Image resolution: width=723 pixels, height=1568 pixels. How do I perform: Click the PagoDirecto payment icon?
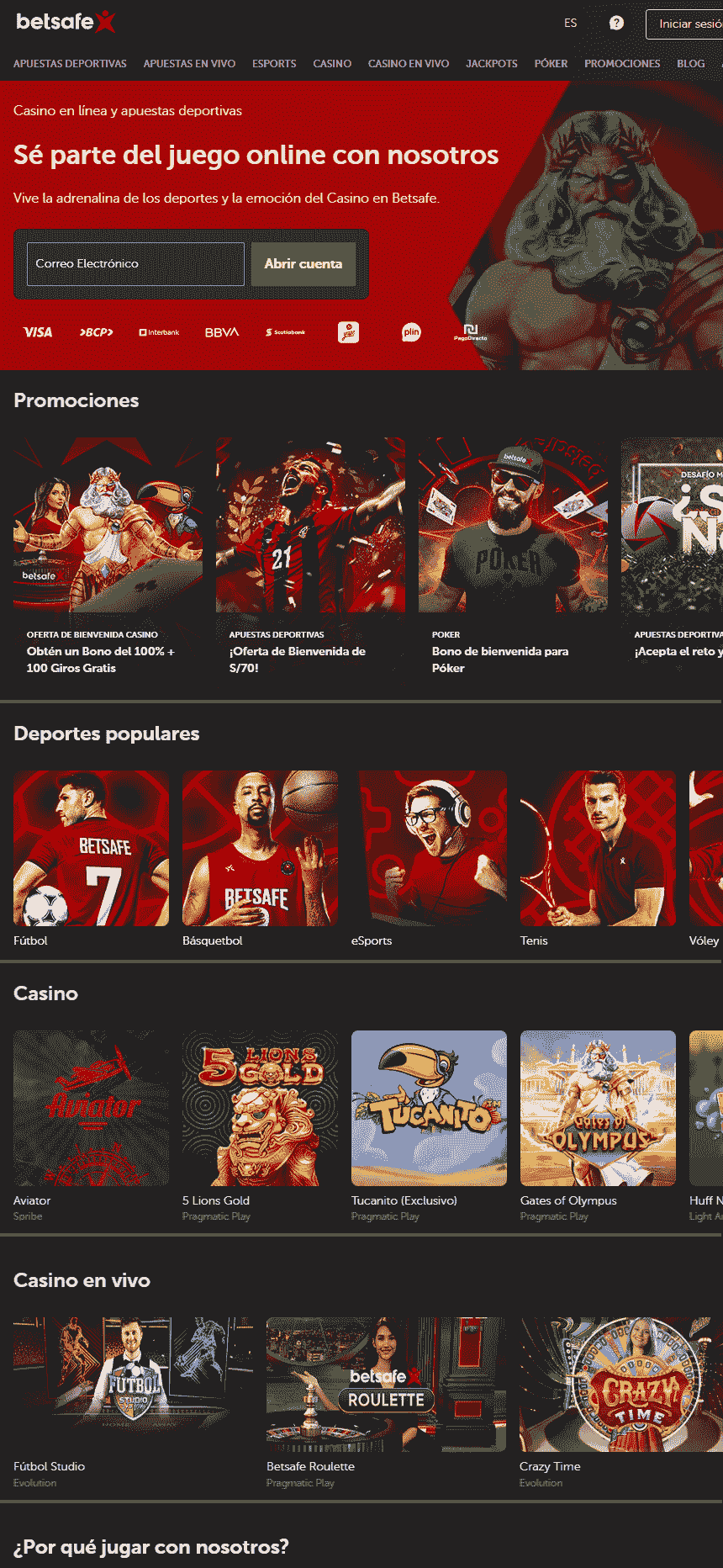(471, 332)
